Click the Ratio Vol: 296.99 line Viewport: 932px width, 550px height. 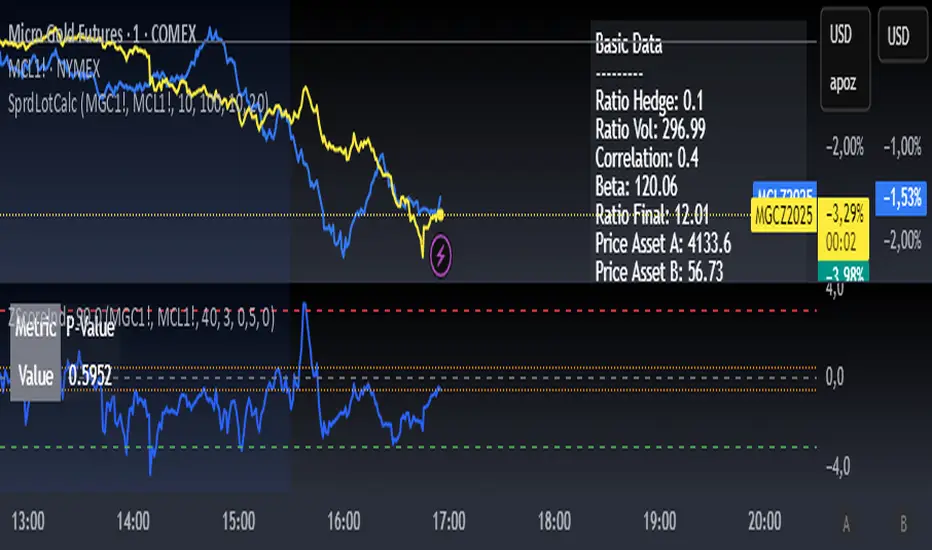pyautogui.click(x=650, y=130)
